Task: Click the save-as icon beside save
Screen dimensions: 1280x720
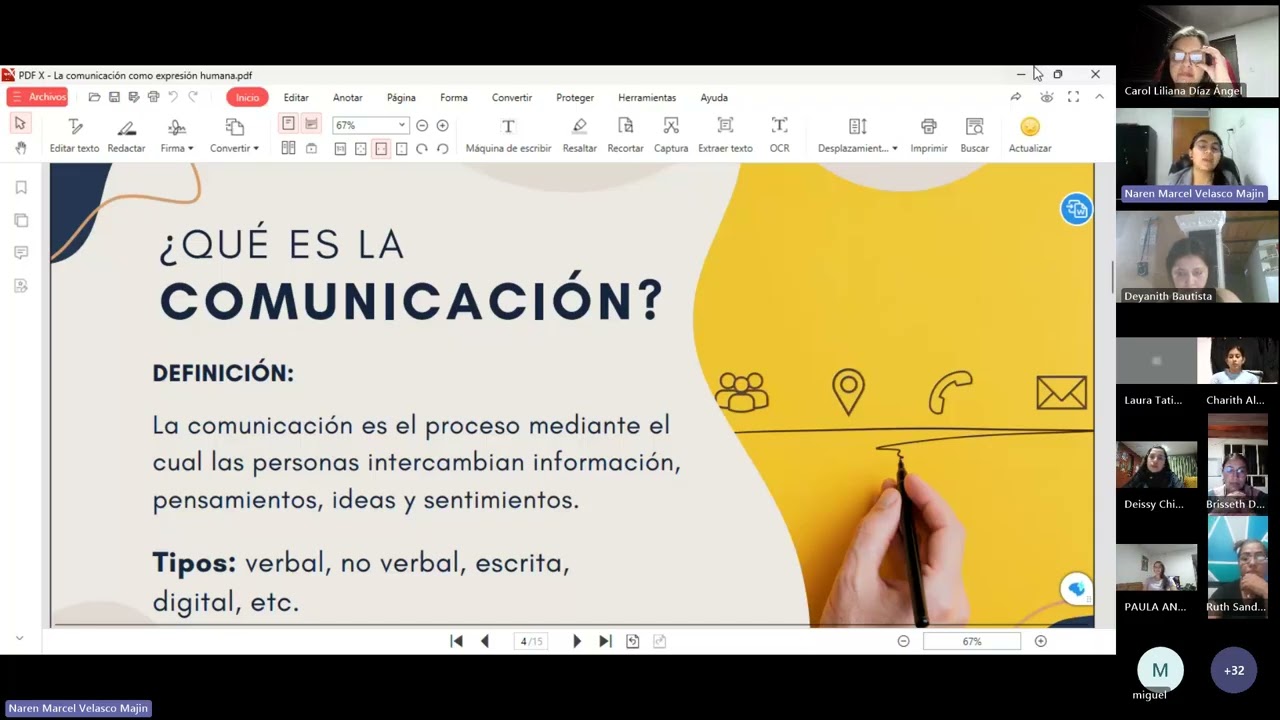Action: [133, 97]
